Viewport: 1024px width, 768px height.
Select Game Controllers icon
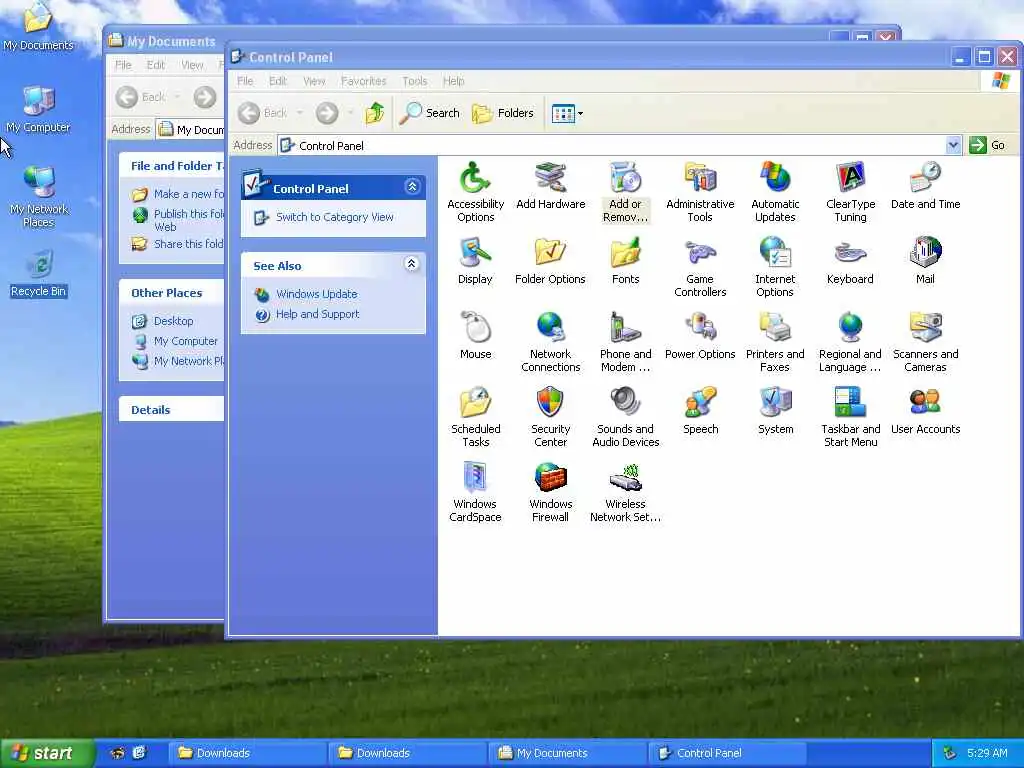tap(700, 268)
